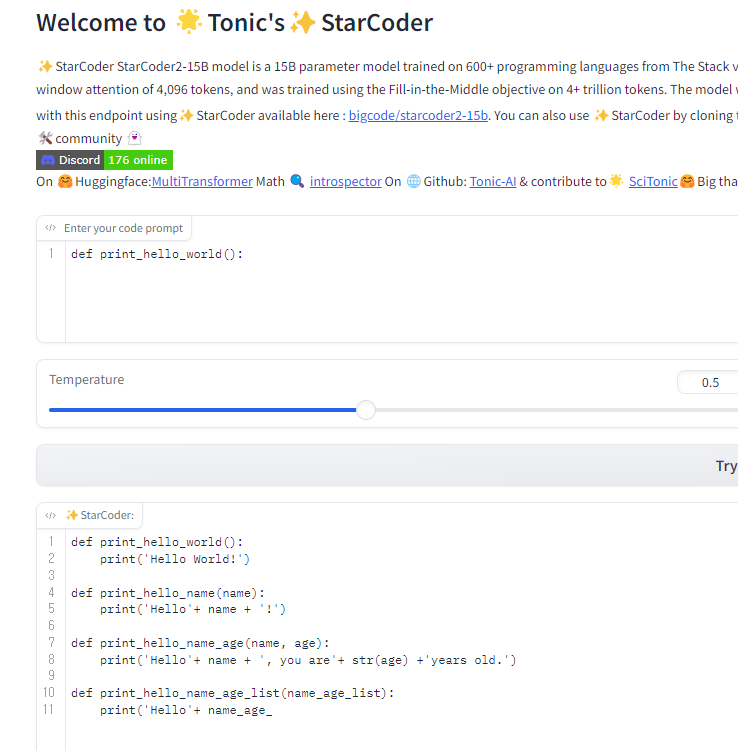
Task: Click inside the code prompt editor
Action: click(400, 290)
